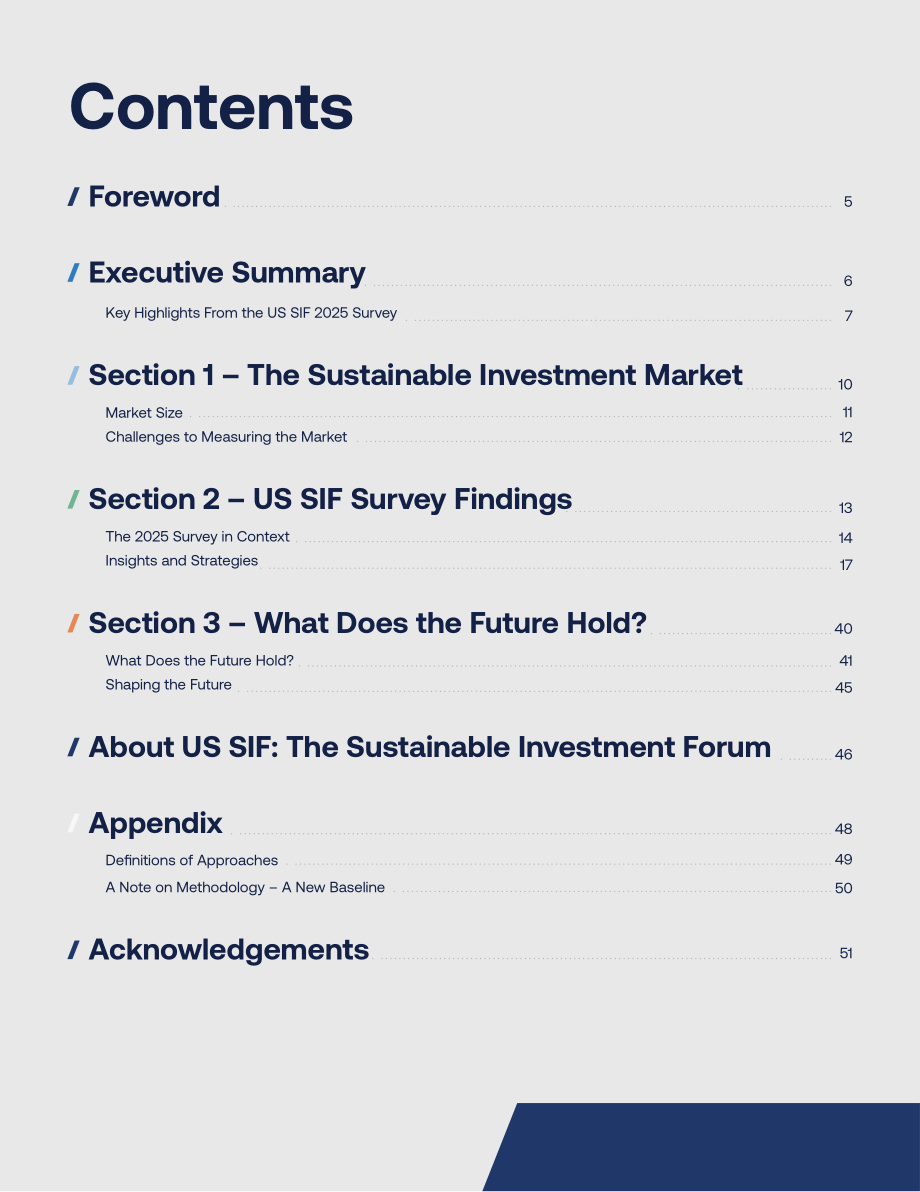Open Insights and Strategies entry
This screenshot has height=1192, width=920.
tap(182, 561)
